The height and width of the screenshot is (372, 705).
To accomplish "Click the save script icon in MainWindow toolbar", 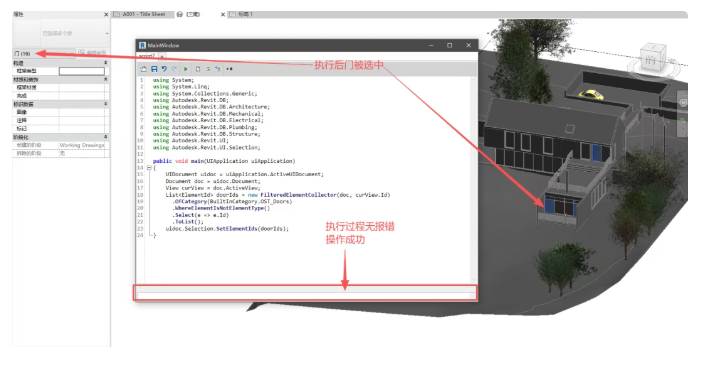I will point(154,69).
